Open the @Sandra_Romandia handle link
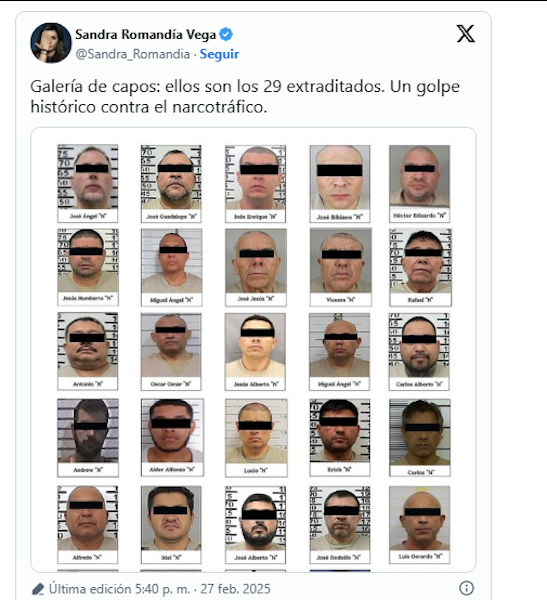The width and height of the screenshot is (547, 600). point(132,54)
